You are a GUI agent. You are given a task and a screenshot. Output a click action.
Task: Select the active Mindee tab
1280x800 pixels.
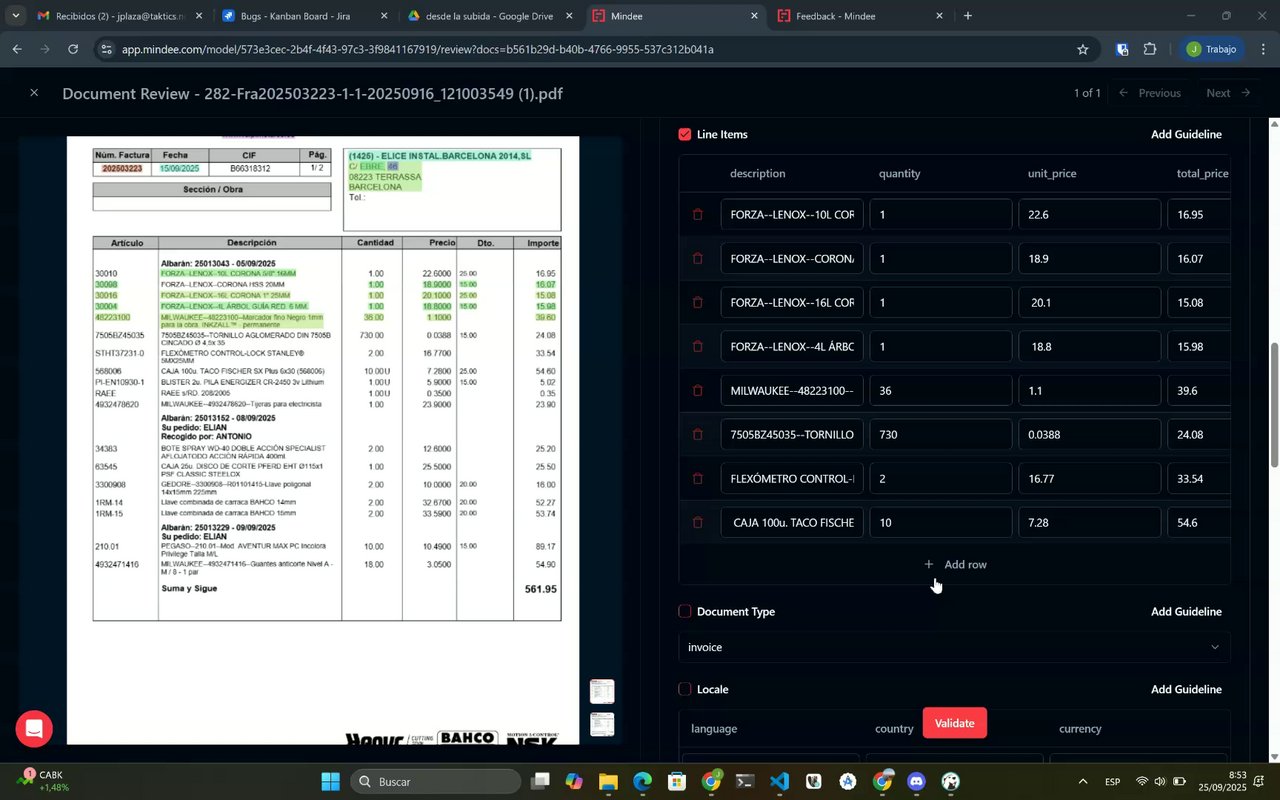point(676,16)
